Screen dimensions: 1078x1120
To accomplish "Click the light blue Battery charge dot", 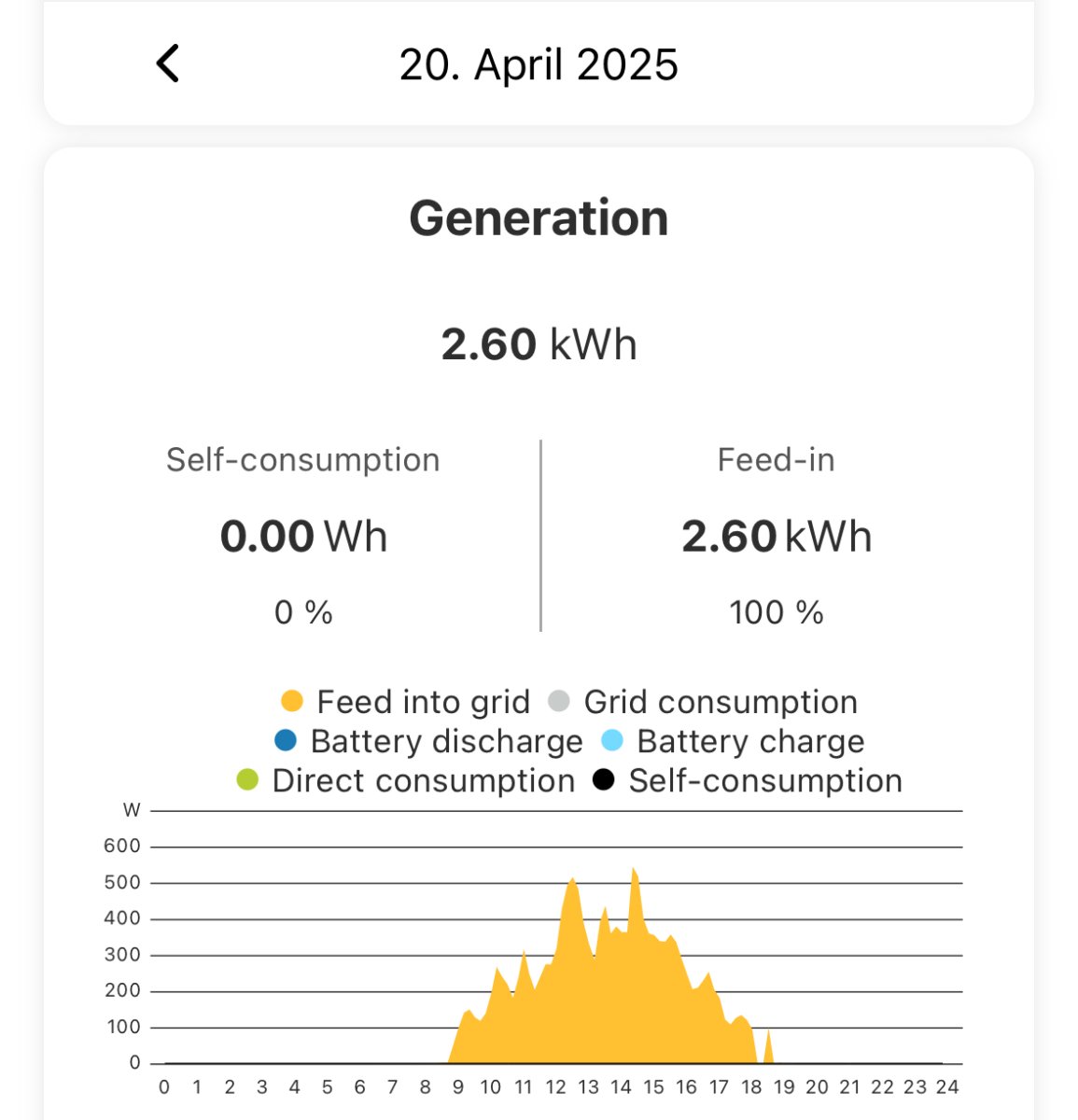I will point(612,741).
